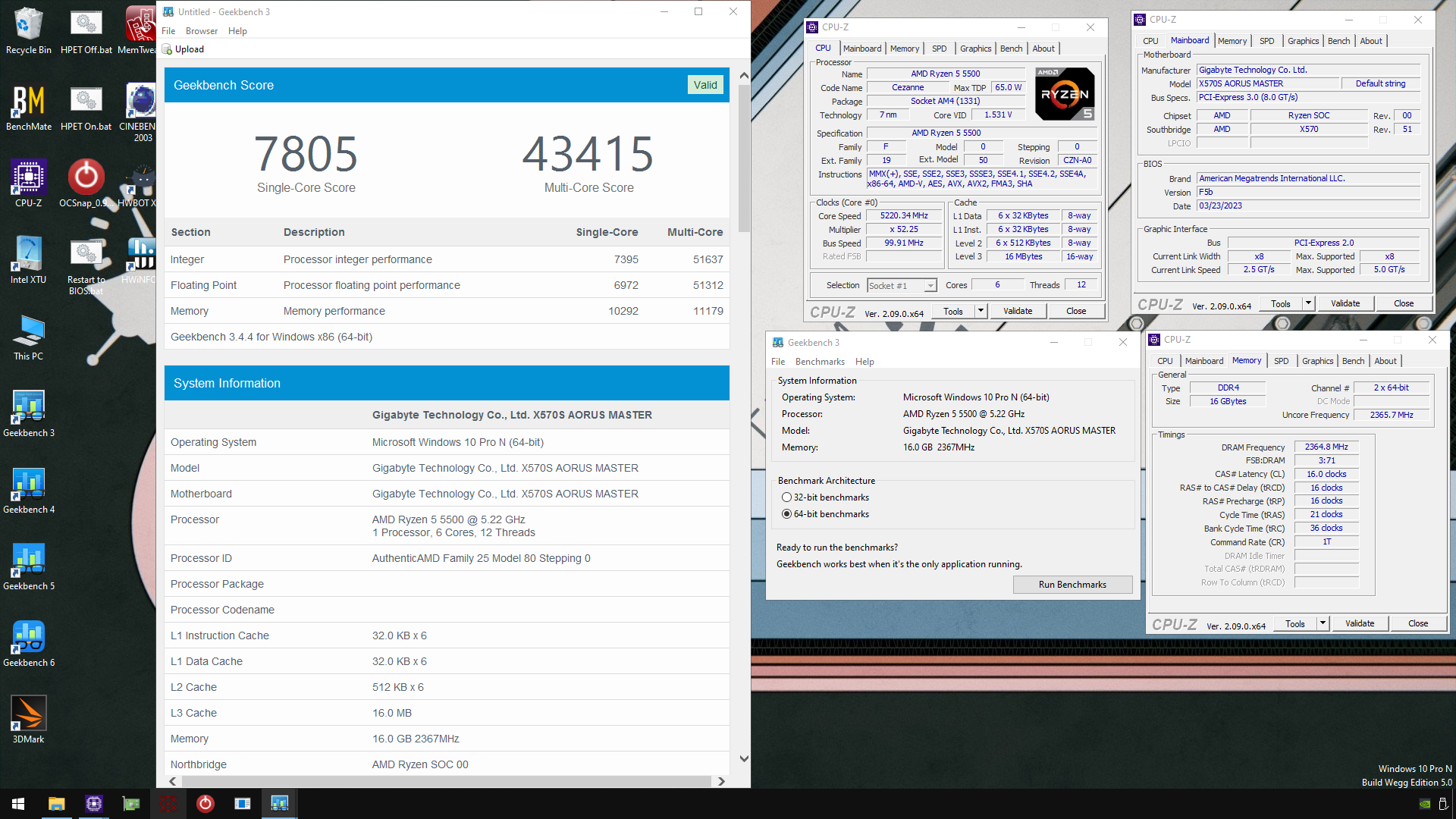Viewport: 1456px width, 819px height.
Task: Open the Recycle Bin desktop icon
Action: 28,30
